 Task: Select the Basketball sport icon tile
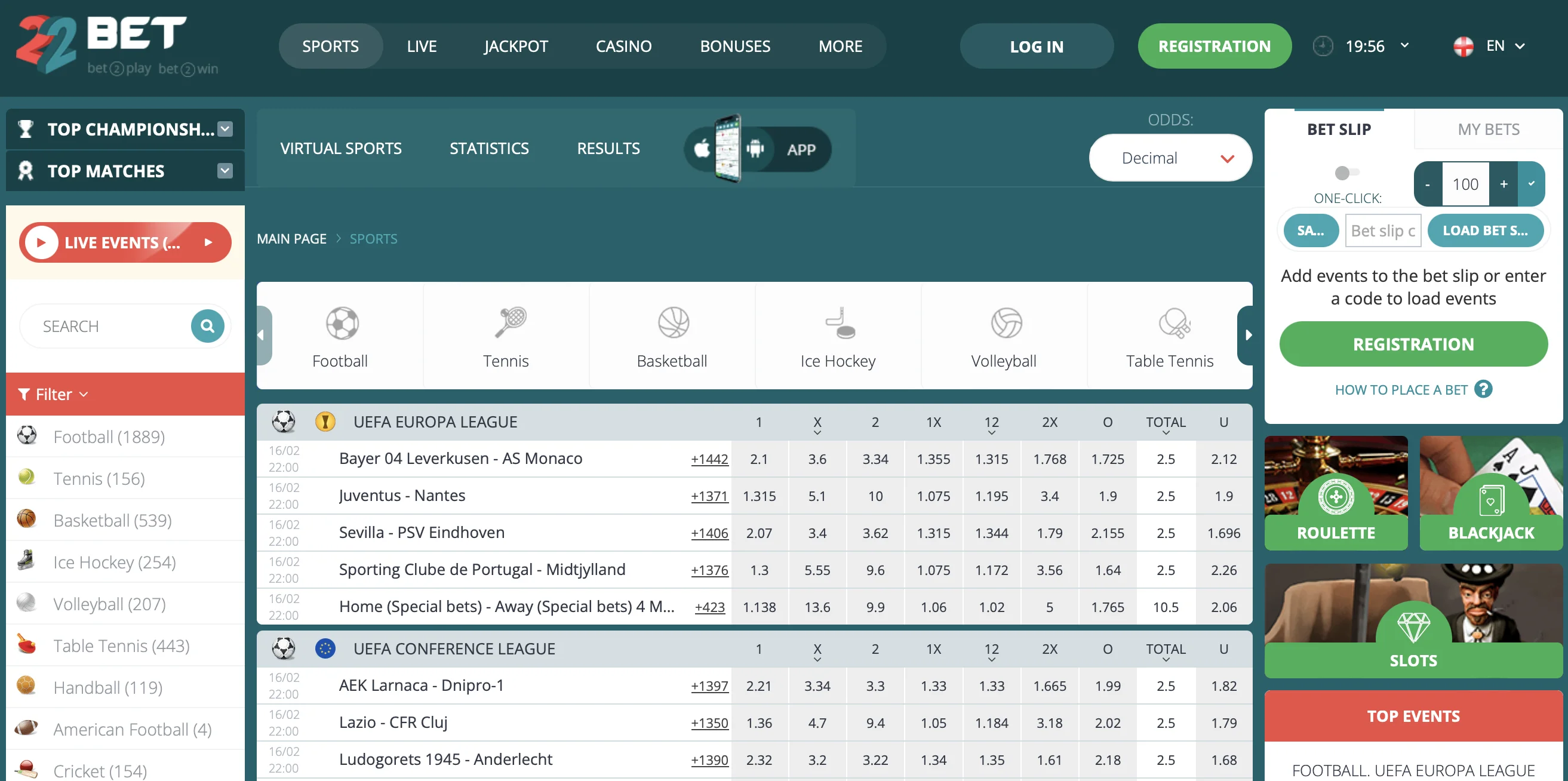672,336
